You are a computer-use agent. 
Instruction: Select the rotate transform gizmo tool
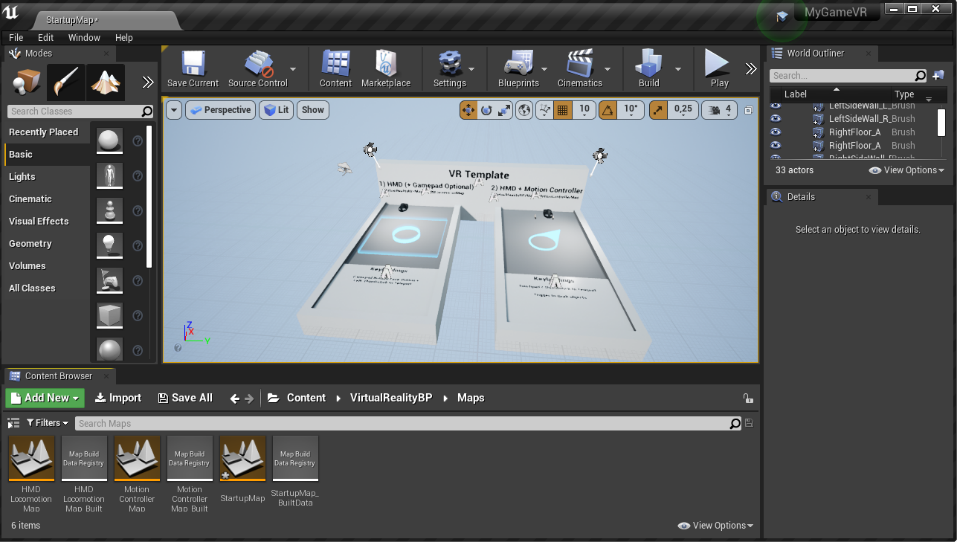486,110
